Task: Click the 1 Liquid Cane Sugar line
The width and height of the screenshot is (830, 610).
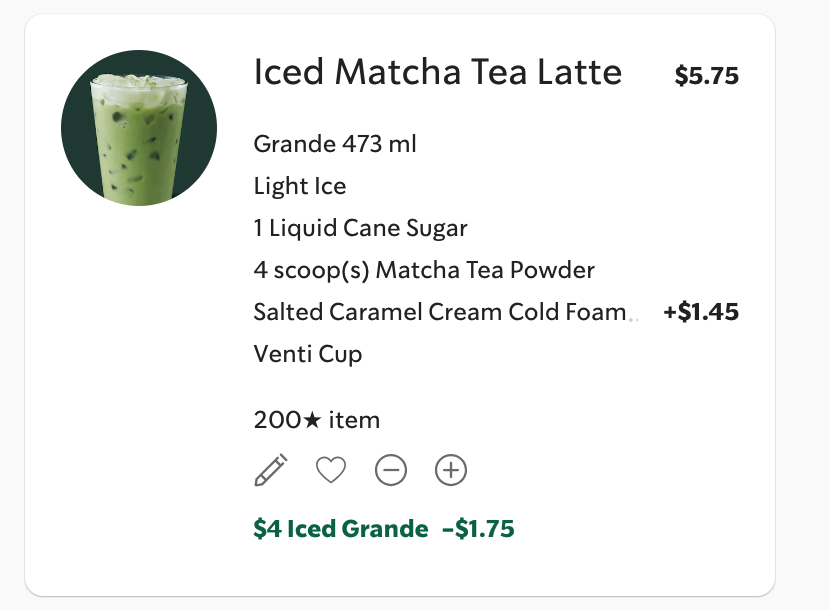Action: pos(360,228)
